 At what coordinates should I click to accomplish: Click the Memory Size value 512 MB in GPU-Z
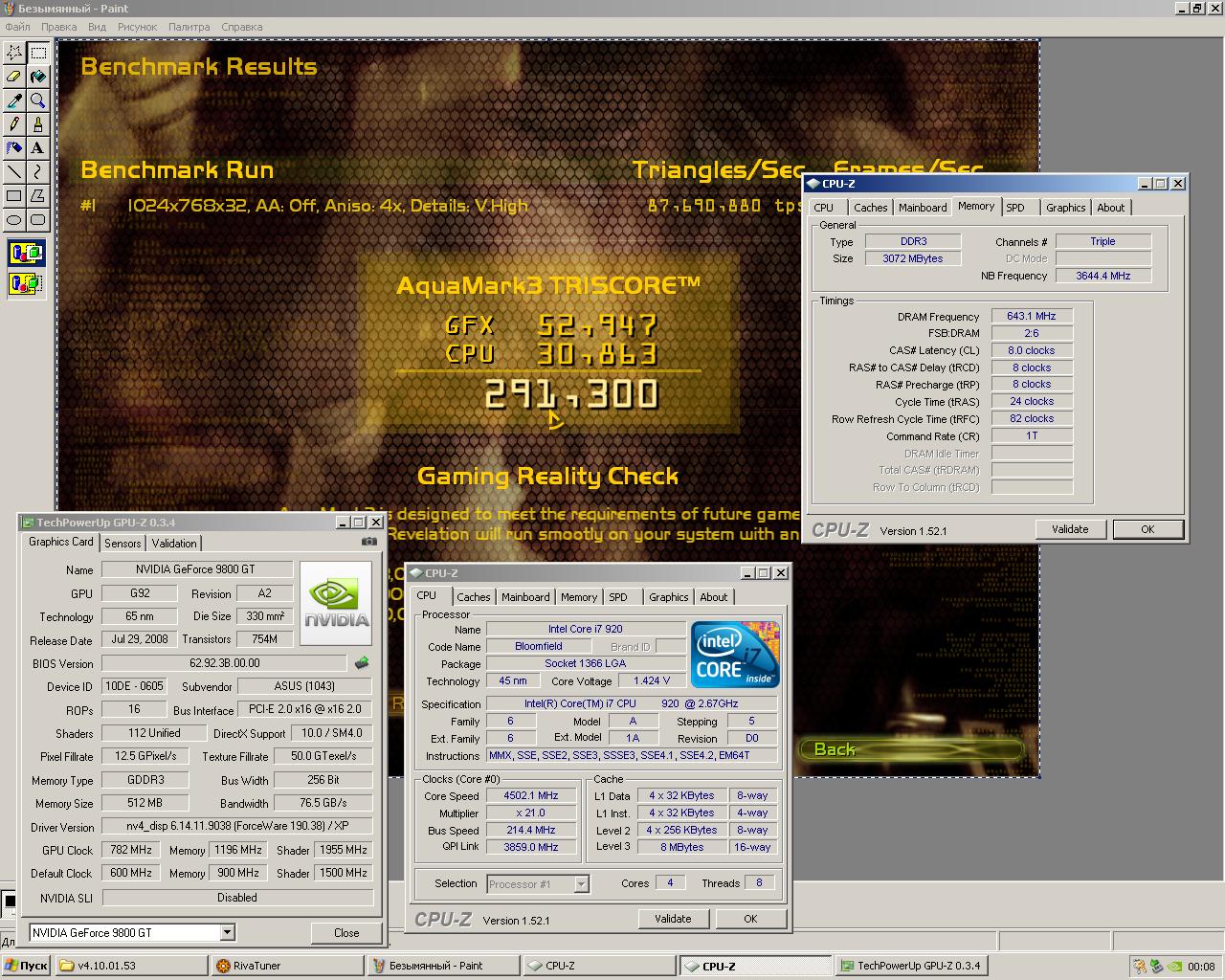point(145,803)
